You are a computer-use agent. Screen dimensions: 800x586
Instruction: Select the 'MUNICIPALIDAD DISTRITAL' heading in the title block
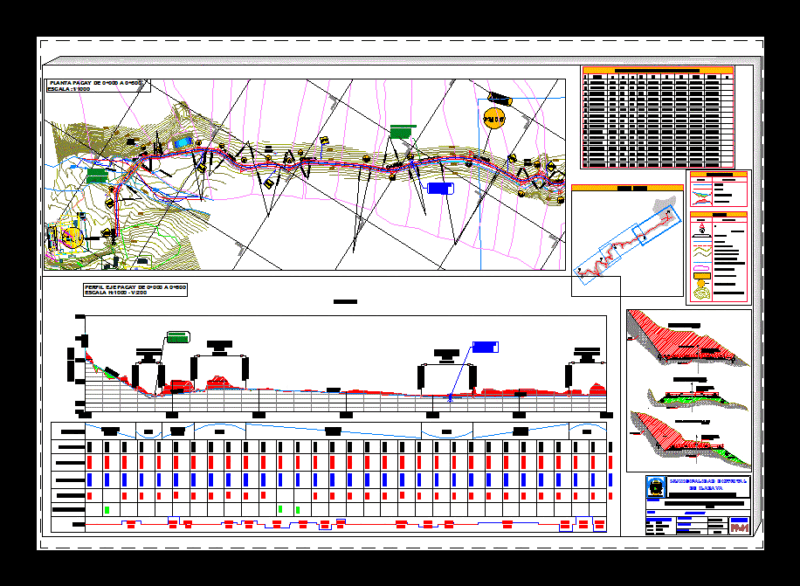708,481
